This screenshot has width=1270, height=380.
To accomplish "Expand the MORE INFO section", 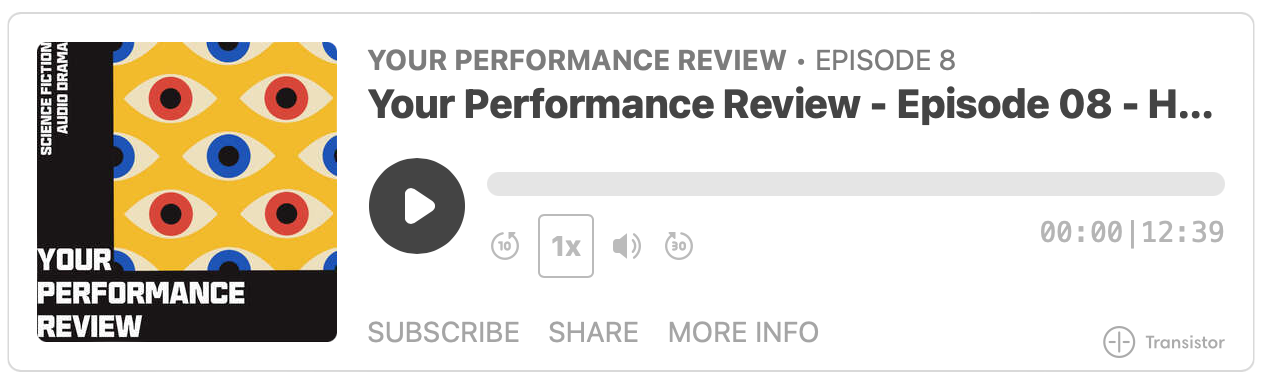I will tap(744, 332).
